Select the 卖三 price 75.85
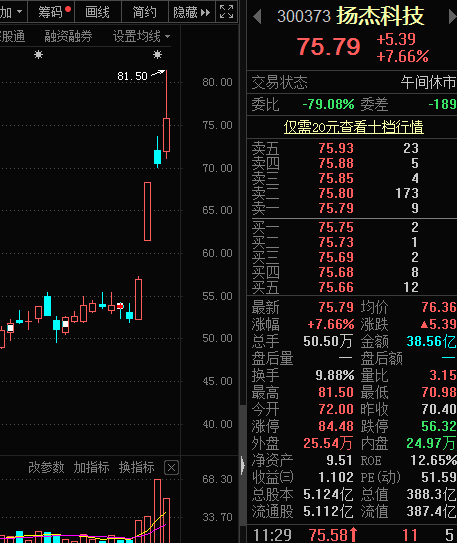The width and height of the screenshot is (457, 543). click(336, 178)
